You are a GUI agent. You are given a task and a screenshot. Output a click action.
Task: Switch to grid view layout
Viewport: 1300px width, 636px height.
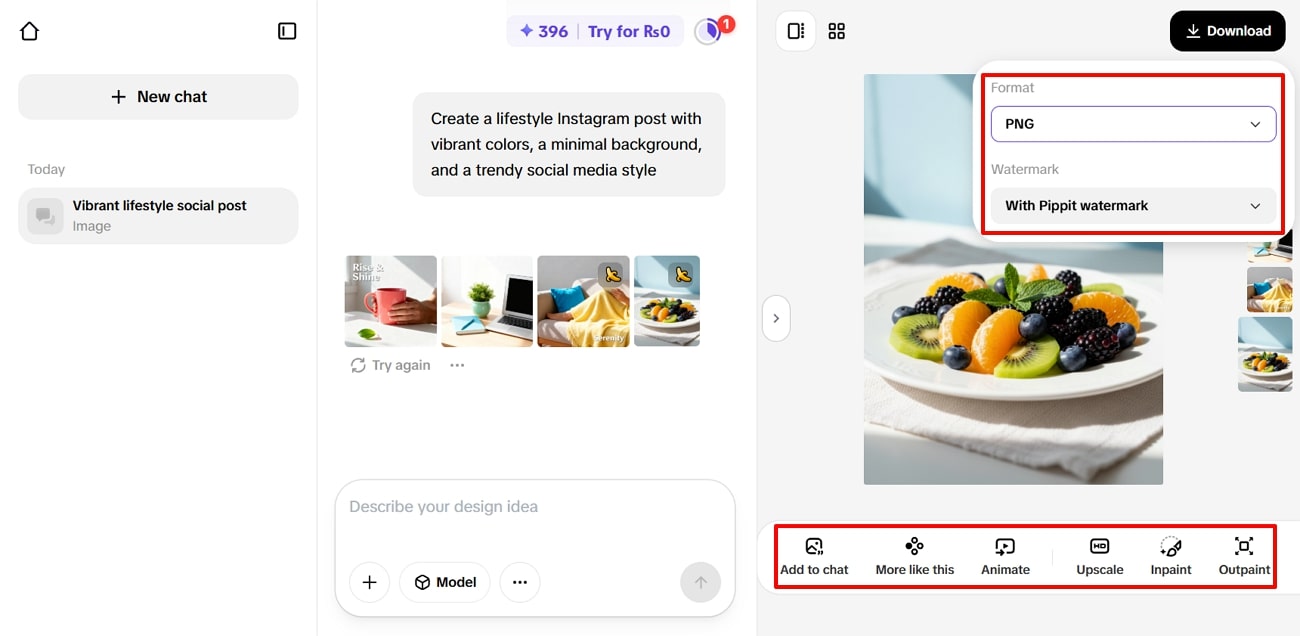(837, 31)
